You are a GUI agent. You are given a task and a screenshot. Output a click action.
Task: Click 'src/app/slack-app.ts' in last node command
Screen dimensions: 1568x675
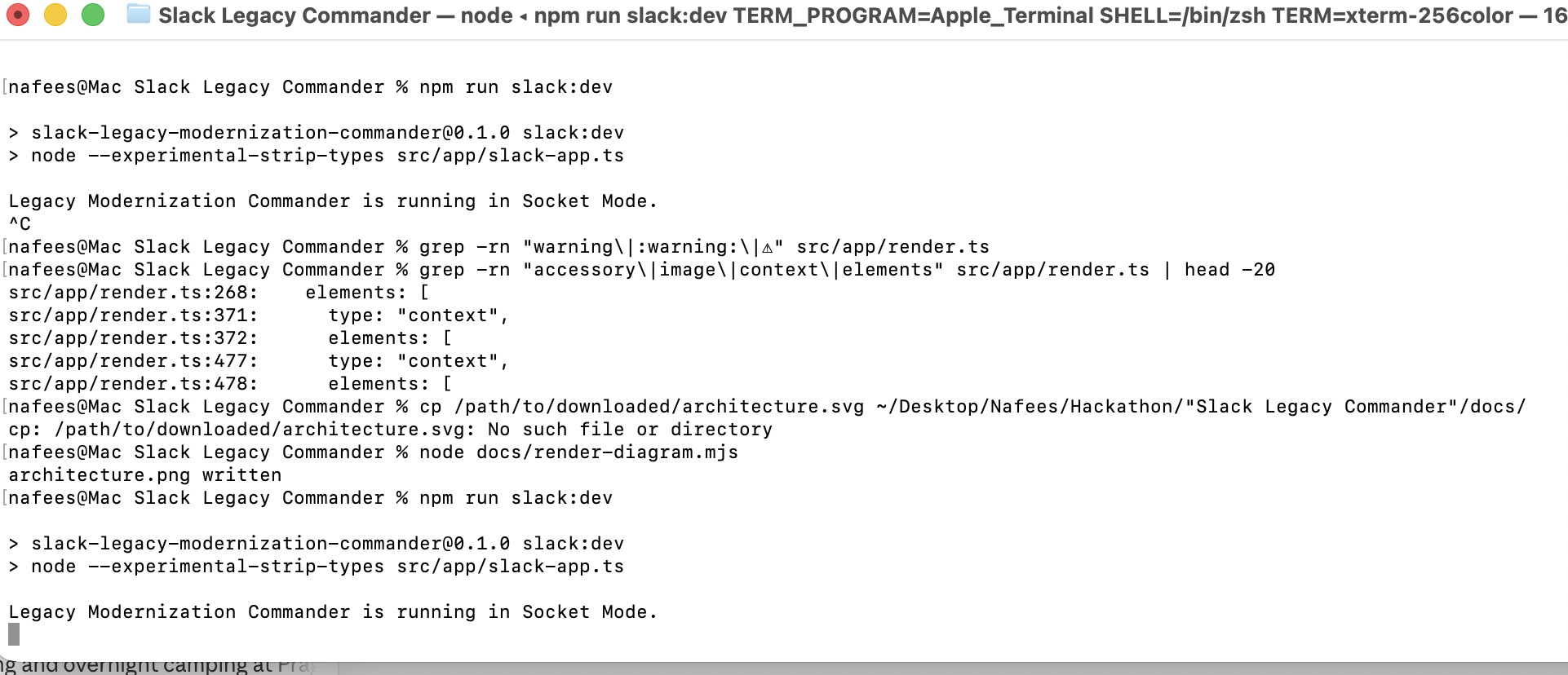510,567
